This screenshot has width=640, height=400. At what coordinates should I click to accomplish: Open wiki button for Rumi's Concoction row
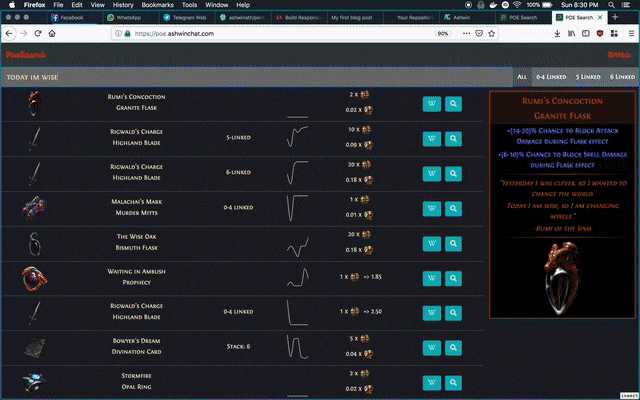(x=432, y=104)
